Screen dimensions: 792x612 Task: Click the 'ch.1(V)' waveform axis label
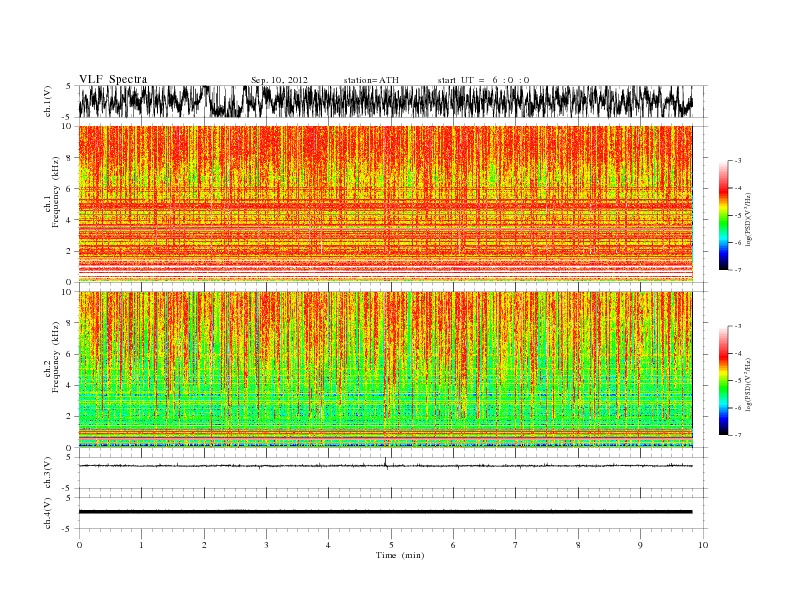[x=48, y=101]
